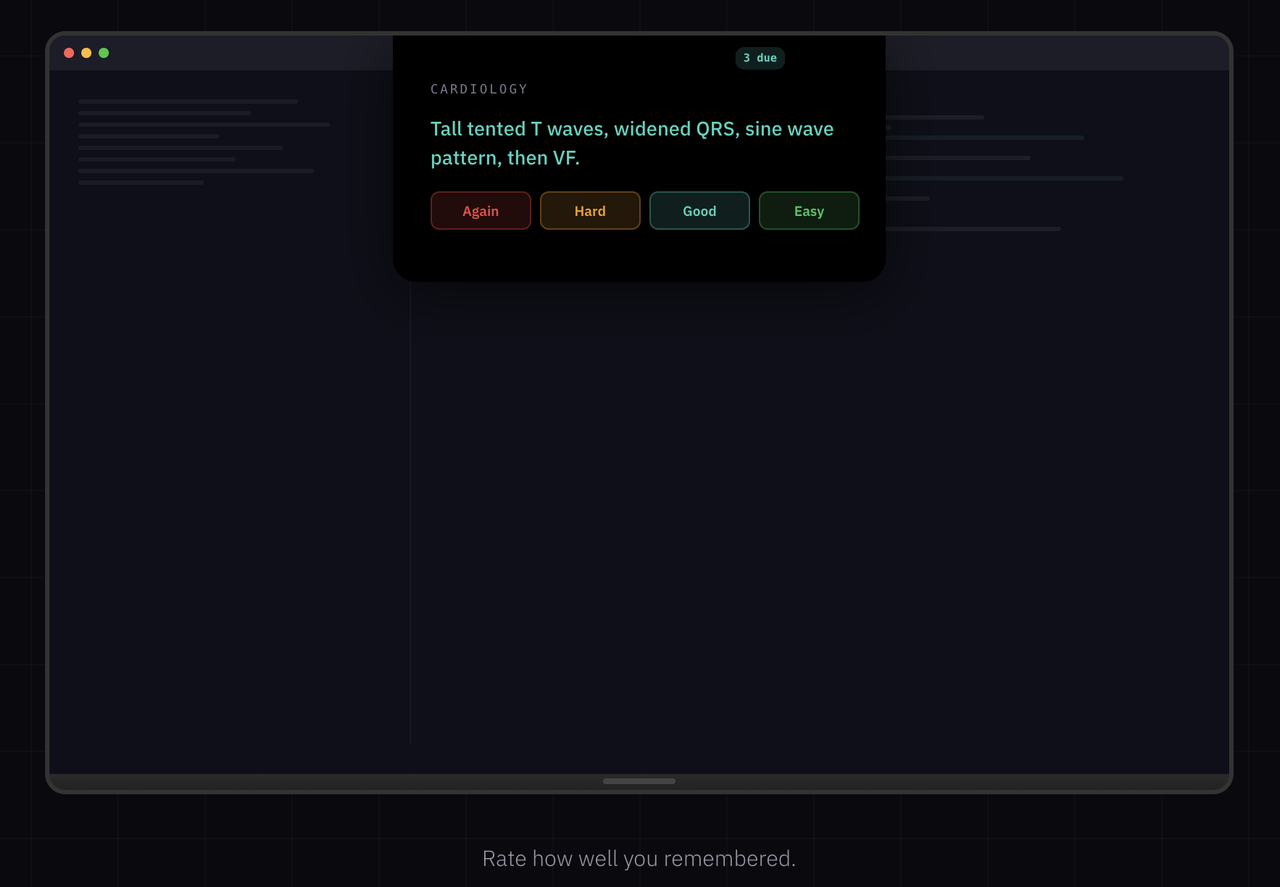Image resolution: width=1280 pixels, height=887 pixels.
Task: Open the CARDIOLOGY deck label
Action: 478,89
